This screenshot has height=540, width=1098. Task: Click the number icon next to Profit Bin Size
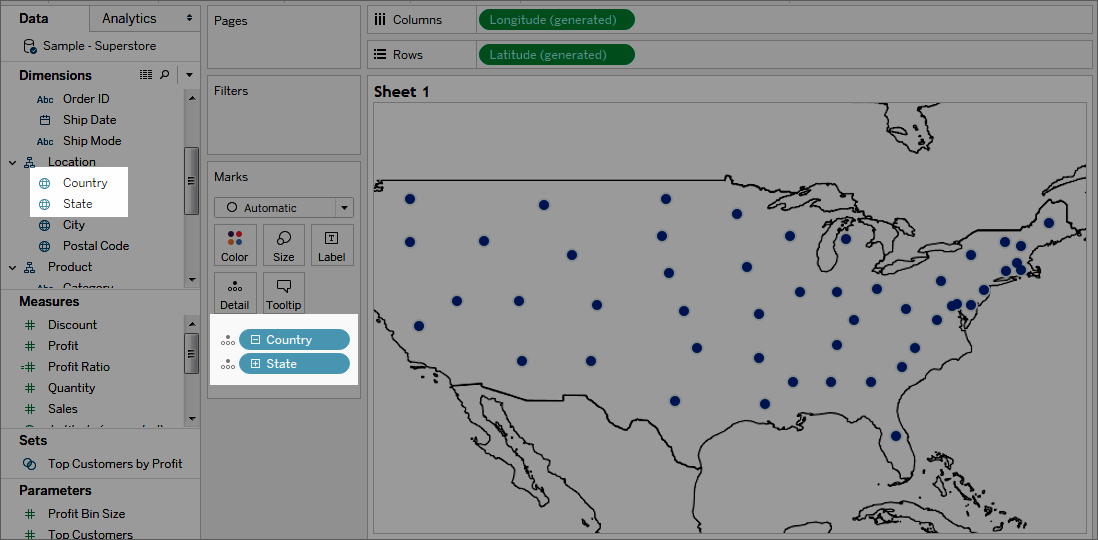[29, 514]
